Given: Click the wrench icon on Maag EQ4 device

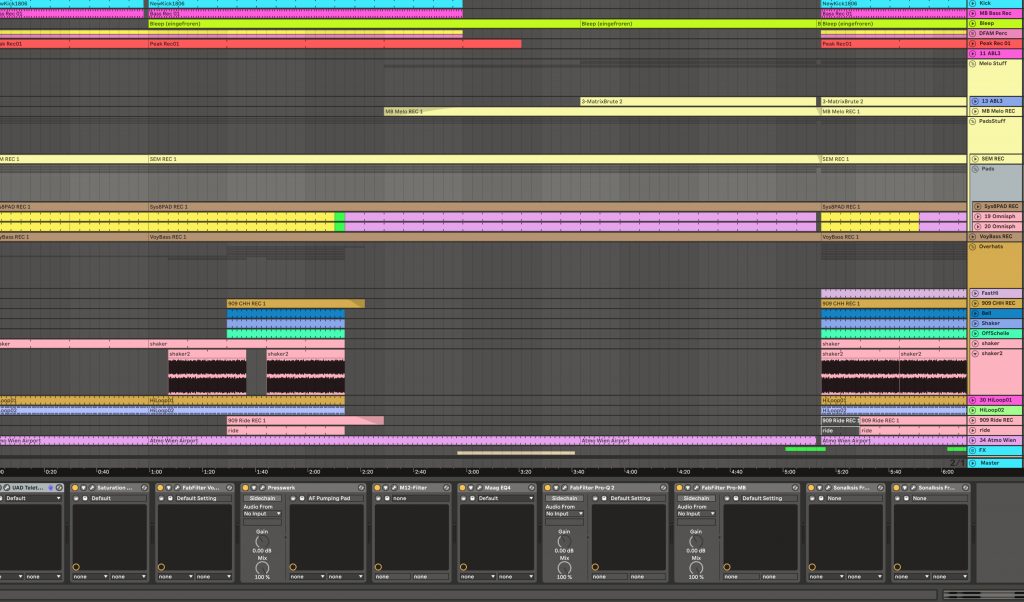Looking at the screenshot, I should 478,487.
